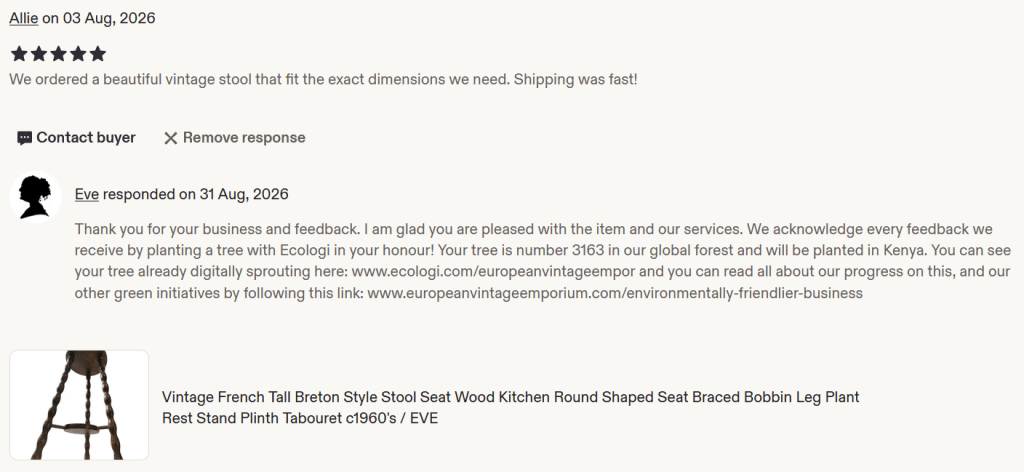Open Eve's silhouette avatar image
The width and height of the screenshot is (1024, 472).
pos(35,197)
